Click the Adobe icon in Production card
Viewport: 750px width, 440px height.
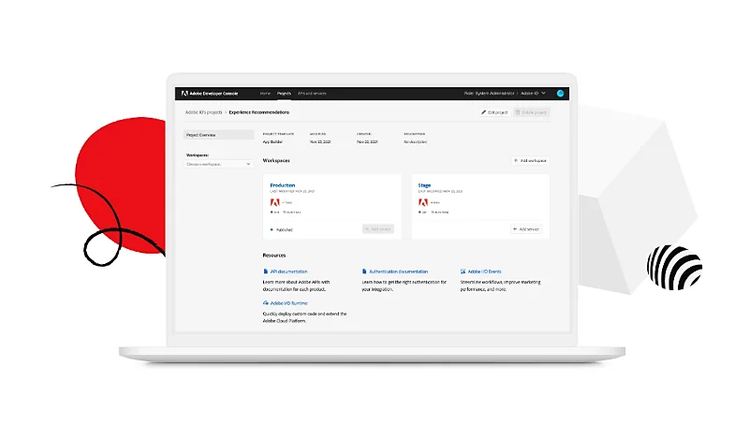(x=275, y=202)
